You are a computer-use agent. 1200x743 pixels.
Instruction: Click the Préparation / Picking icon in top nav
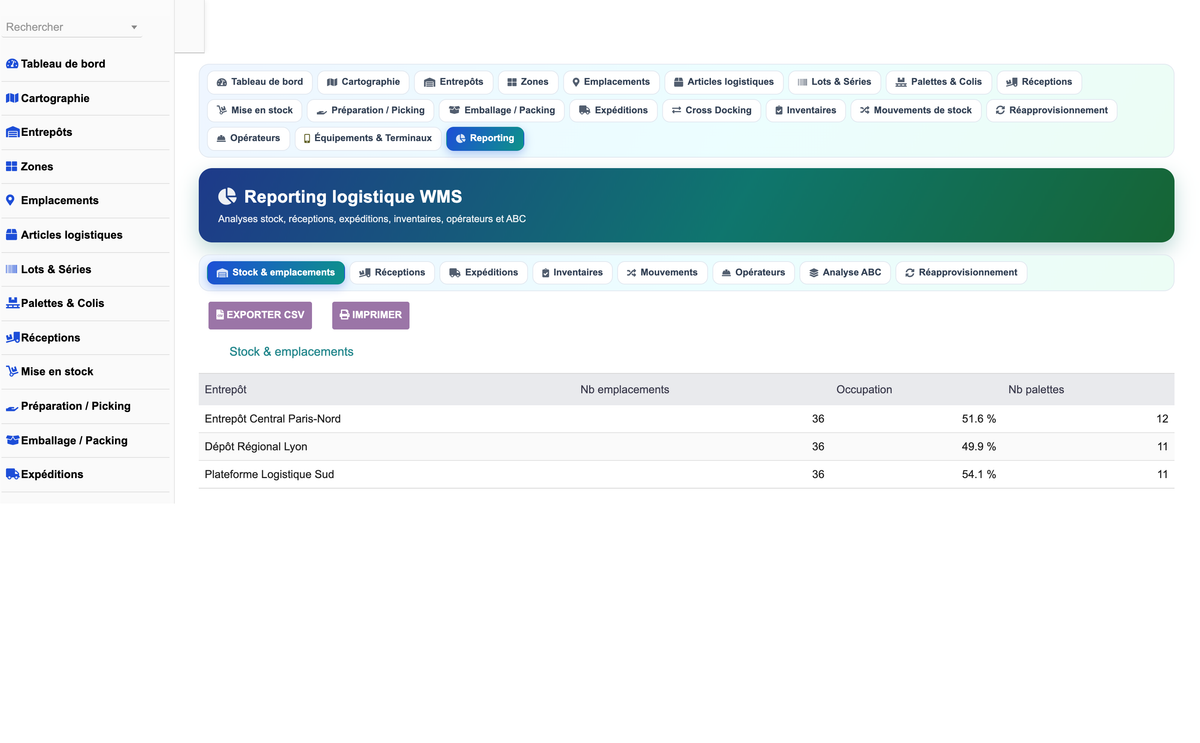pyautogui.click(x=322, y=110)
